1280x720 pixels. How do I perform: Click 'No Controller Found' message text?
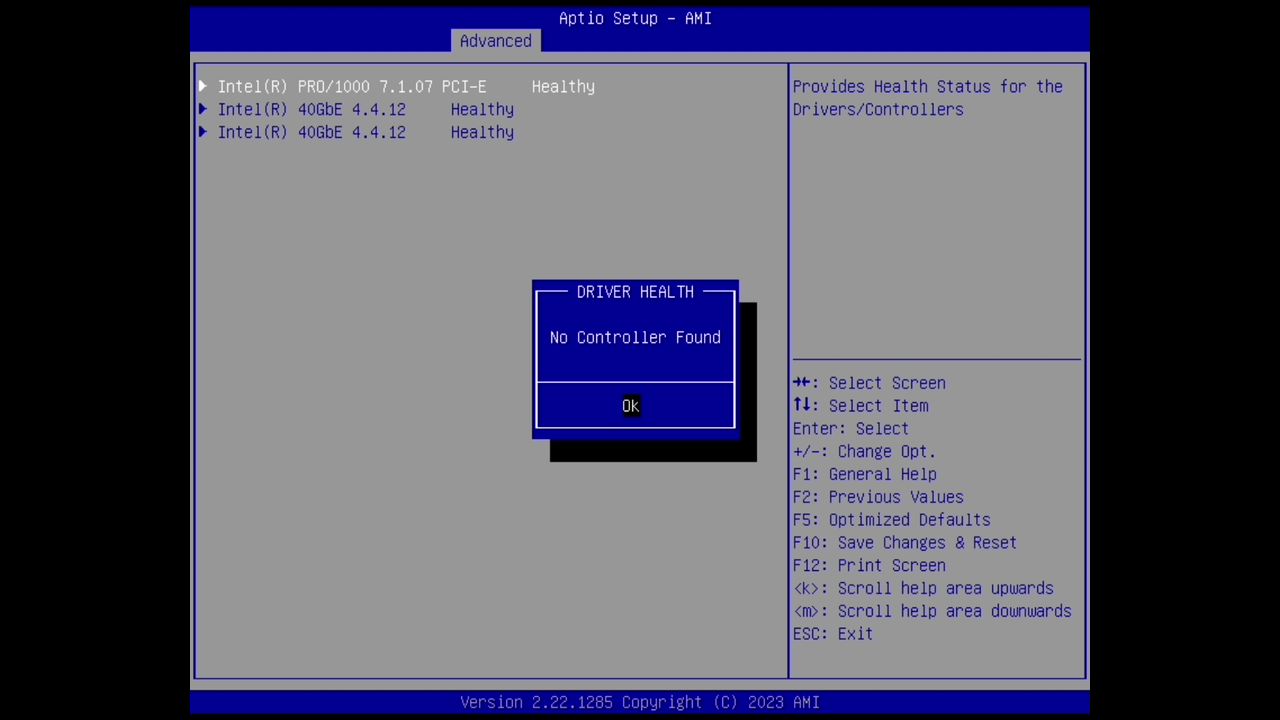(635, 338)
